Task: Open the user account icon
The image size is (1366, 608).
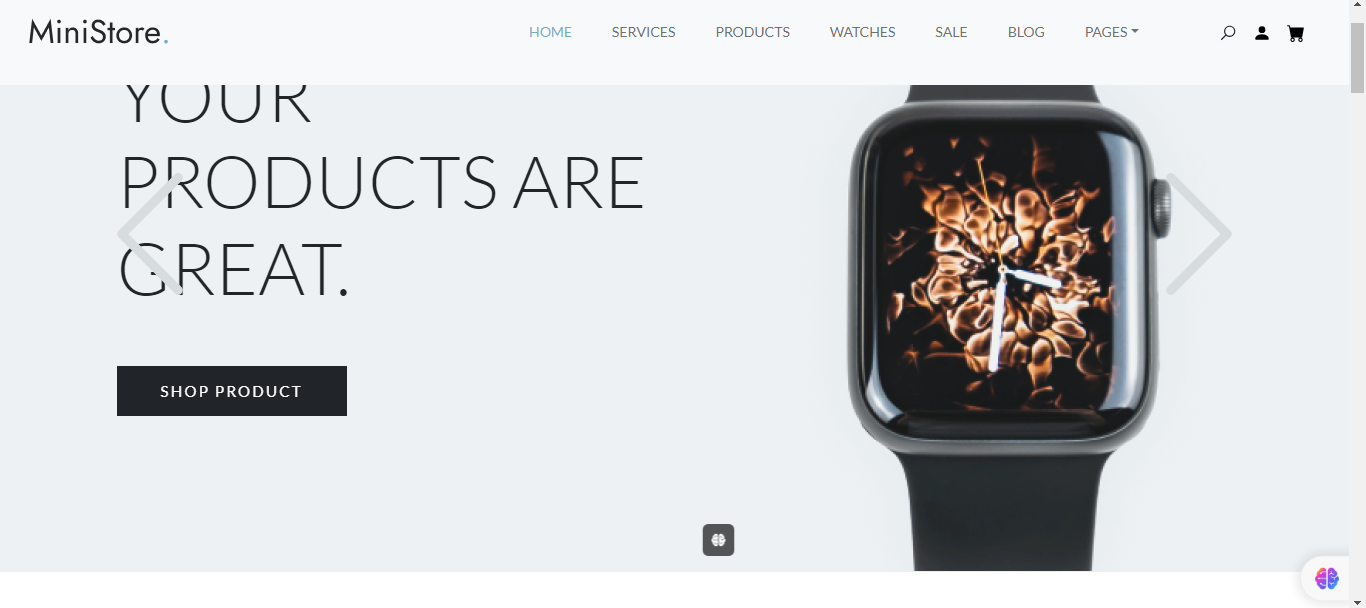Action: [x=1262, y=33]
